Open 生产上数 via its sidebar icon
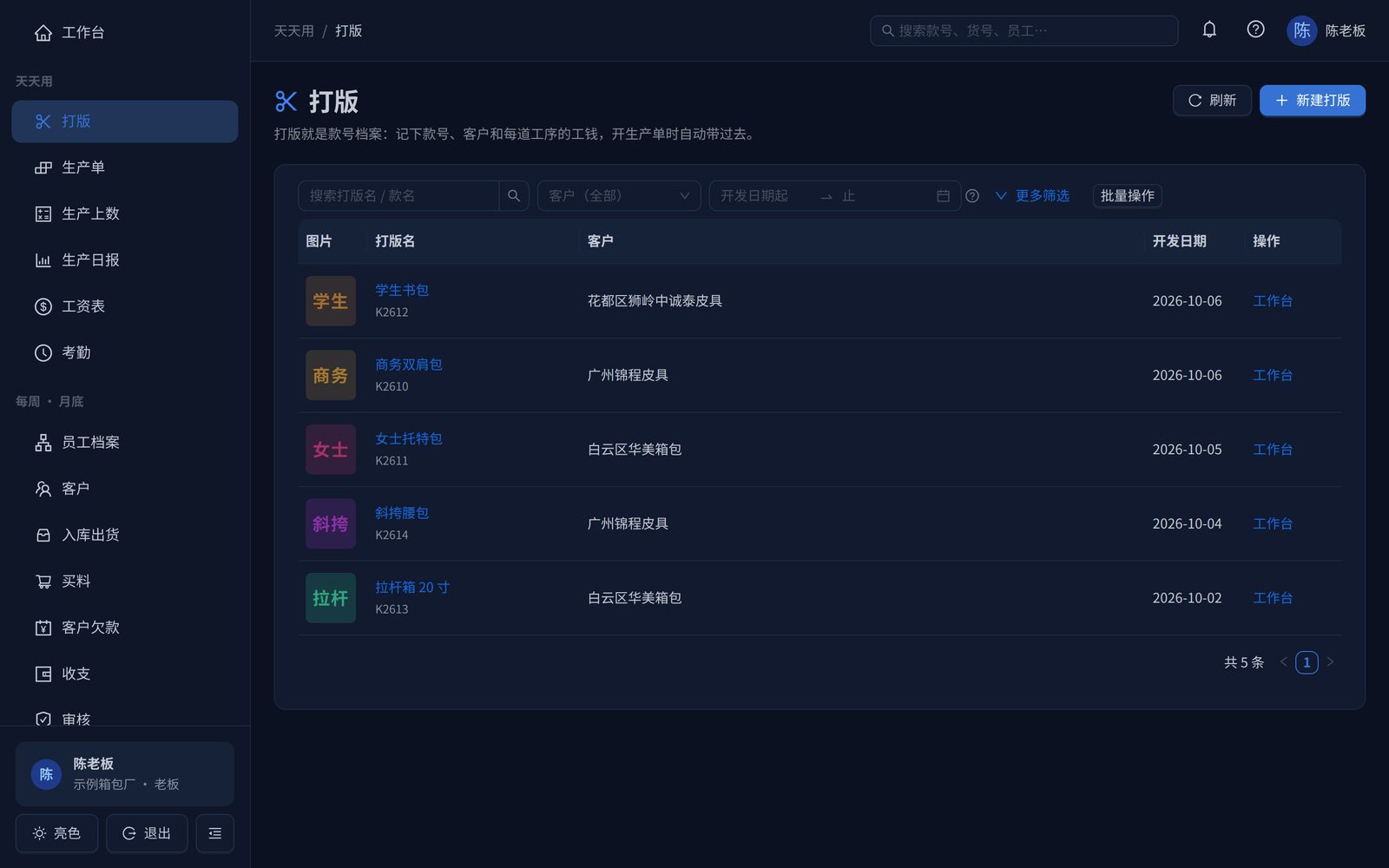The image size is (1389, 868). pyautogui.click(x=43, y=214)
